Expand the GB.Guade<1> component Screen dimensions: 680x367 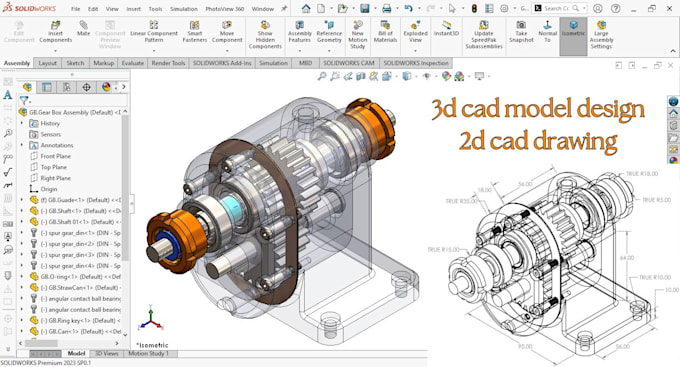[x=22, y=200]
